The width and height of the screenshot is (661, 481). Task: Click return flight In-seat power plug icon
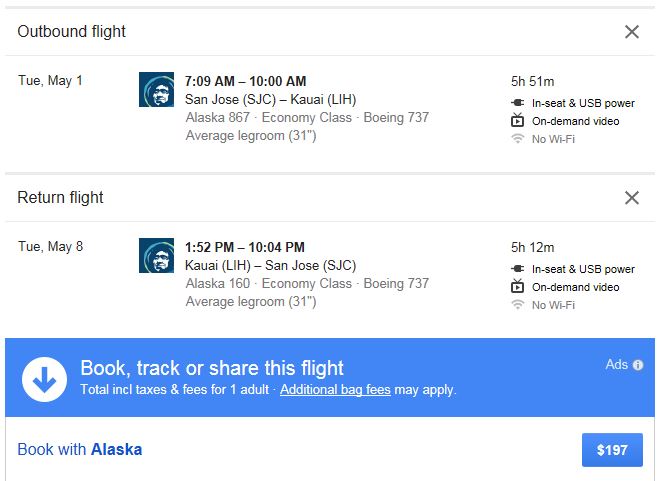tap(518, 269)
